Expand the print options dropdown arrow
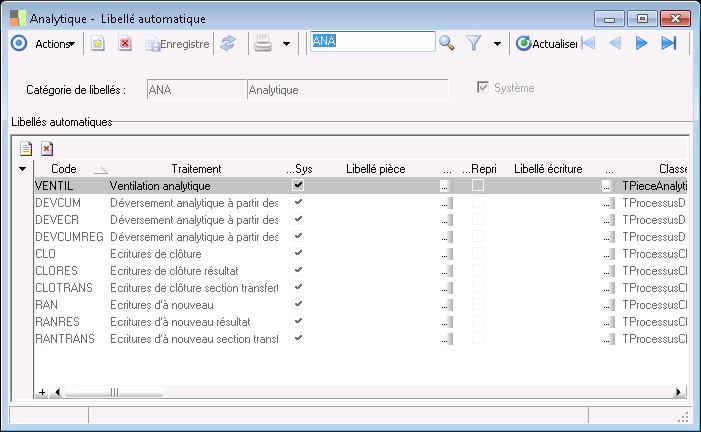Image resolution: width=701 pixels, height=432 pixels. coord(286,44)
